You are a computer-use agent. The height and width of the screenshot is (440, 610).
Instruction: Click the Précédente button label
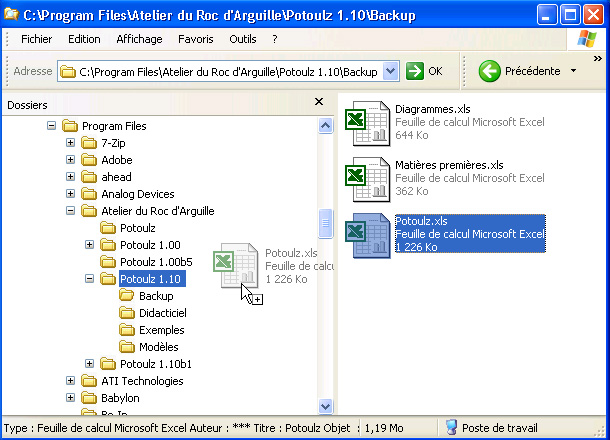[533, 71]
